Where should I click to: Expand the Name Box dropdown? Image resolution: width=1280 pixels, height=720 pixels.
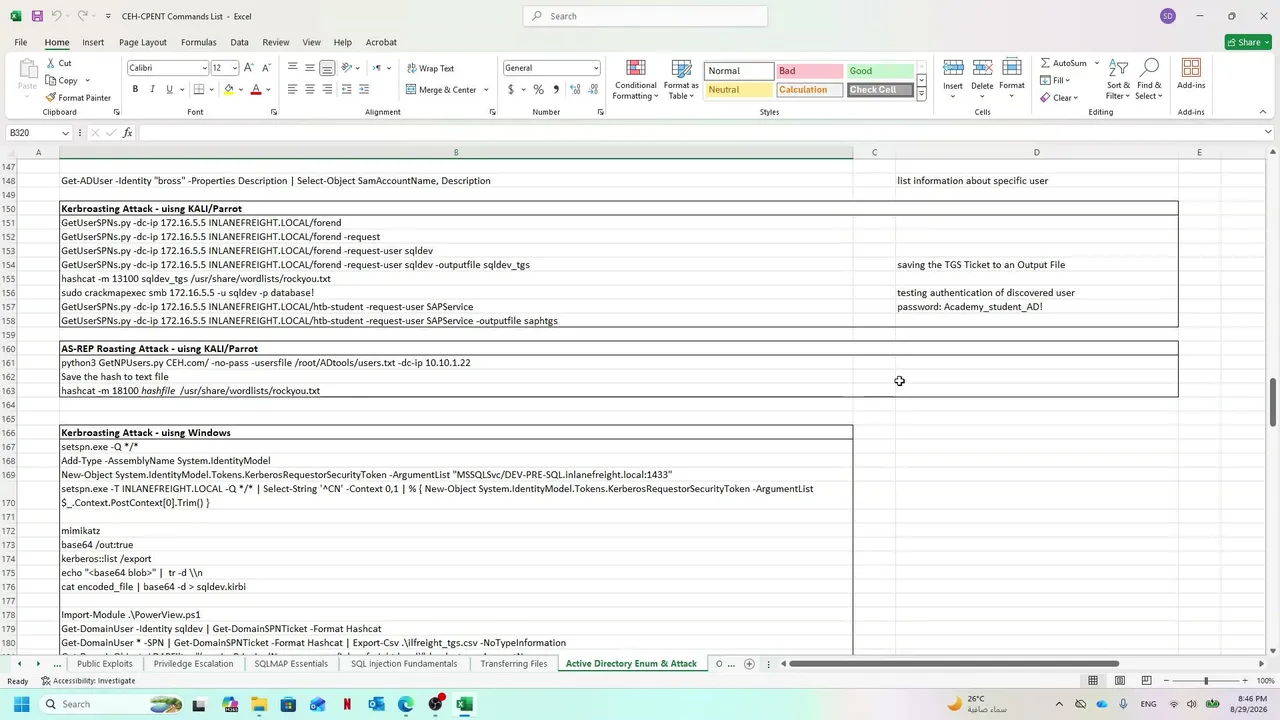65,133
